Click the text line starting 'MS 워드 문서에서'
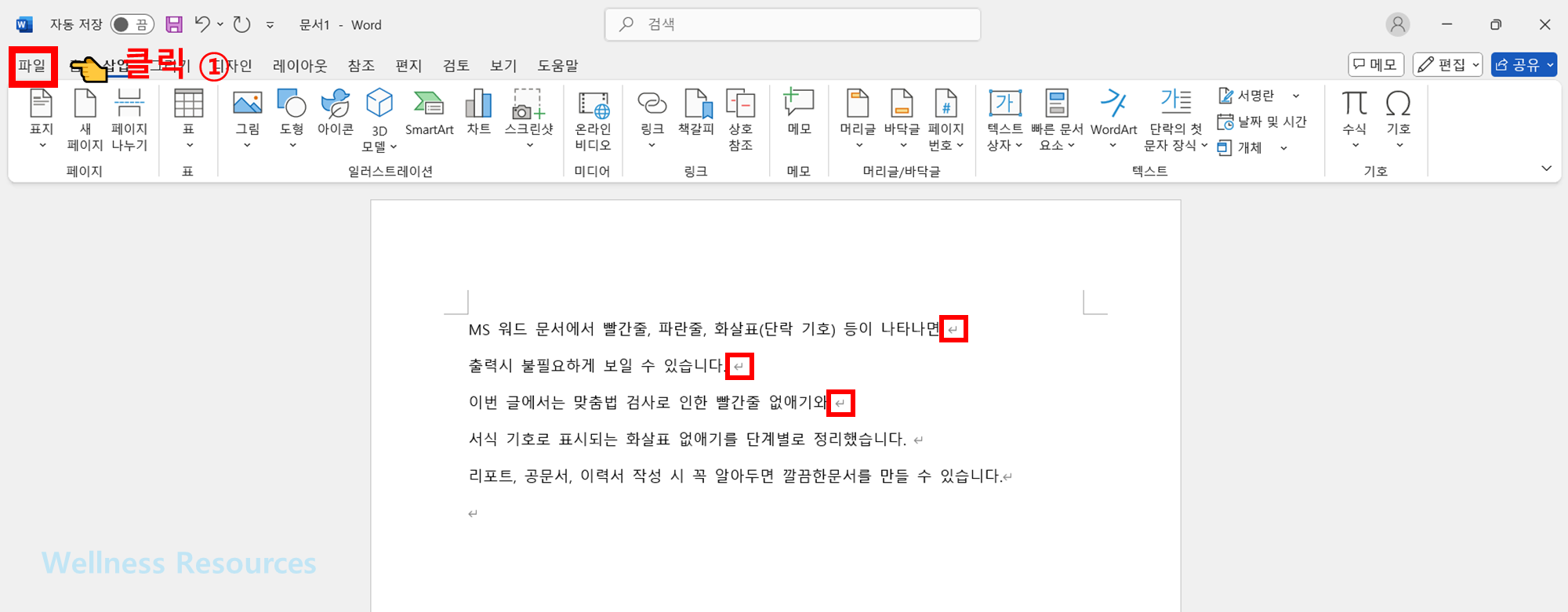This screenshot has width=1568, height=612. pos(703,329)
